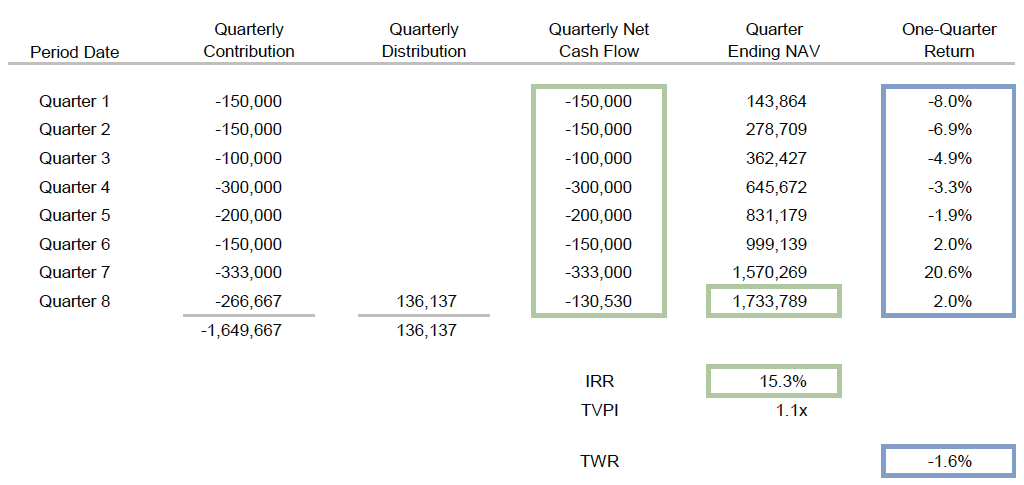Click the Quarterly Contribution column header
Screen dimensions: 1024x485
tap(249, 41)
